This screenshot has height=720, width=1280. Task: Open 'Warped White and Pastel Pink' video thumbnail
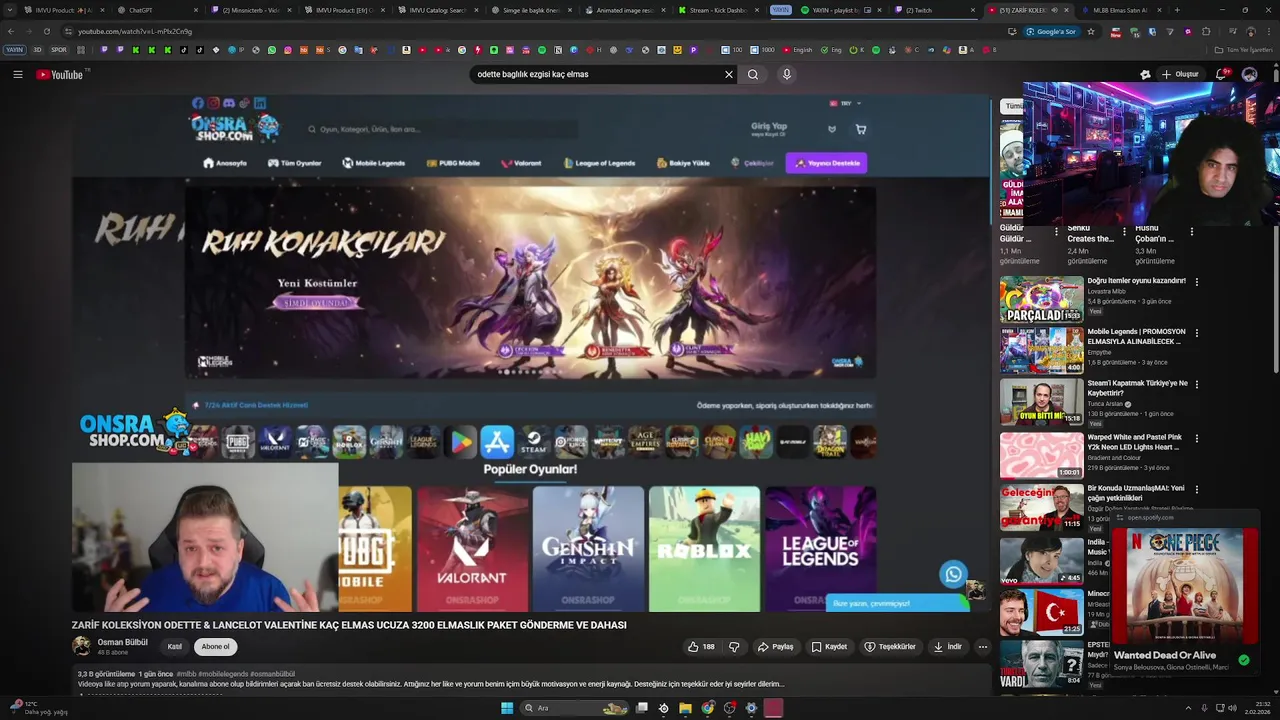(x=1041, y=455)
